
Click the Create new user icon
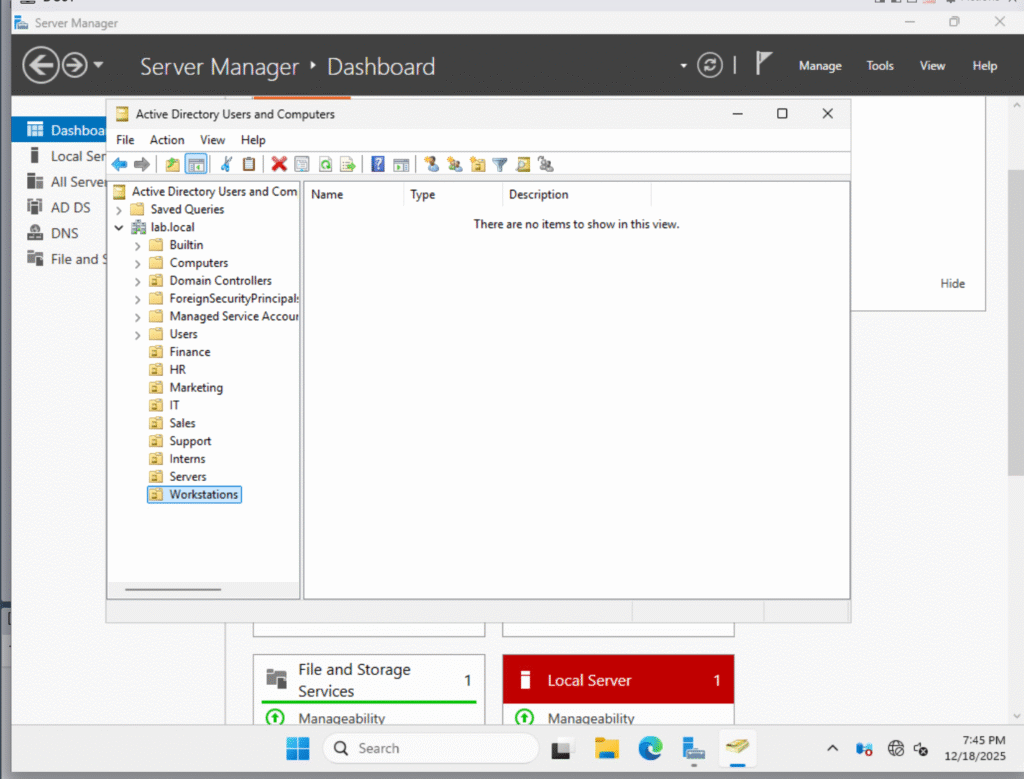coord(431,165)
